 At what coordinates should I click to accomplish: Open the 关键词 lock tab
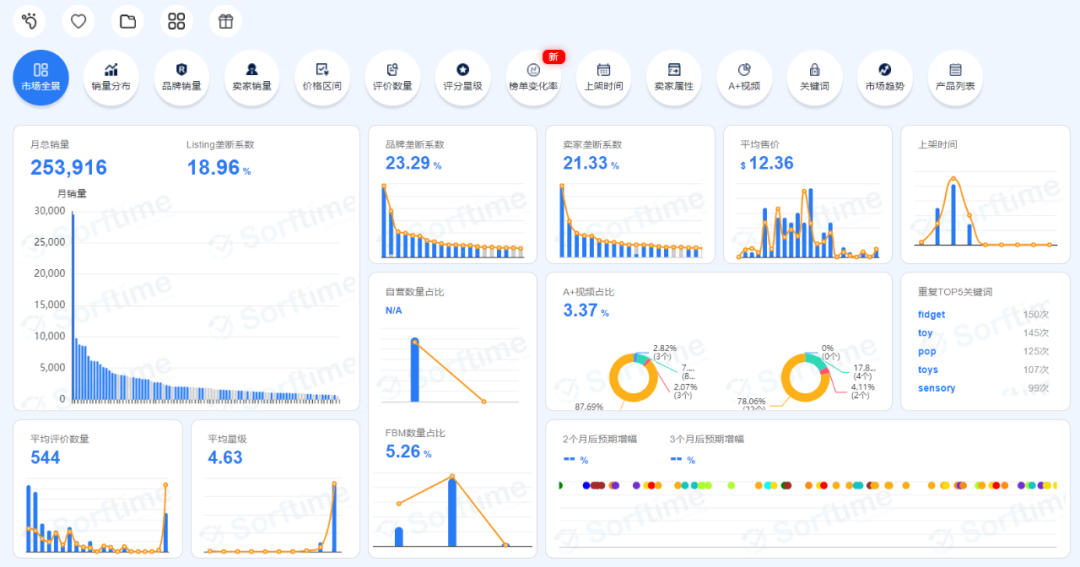click(x=814, y=78)
